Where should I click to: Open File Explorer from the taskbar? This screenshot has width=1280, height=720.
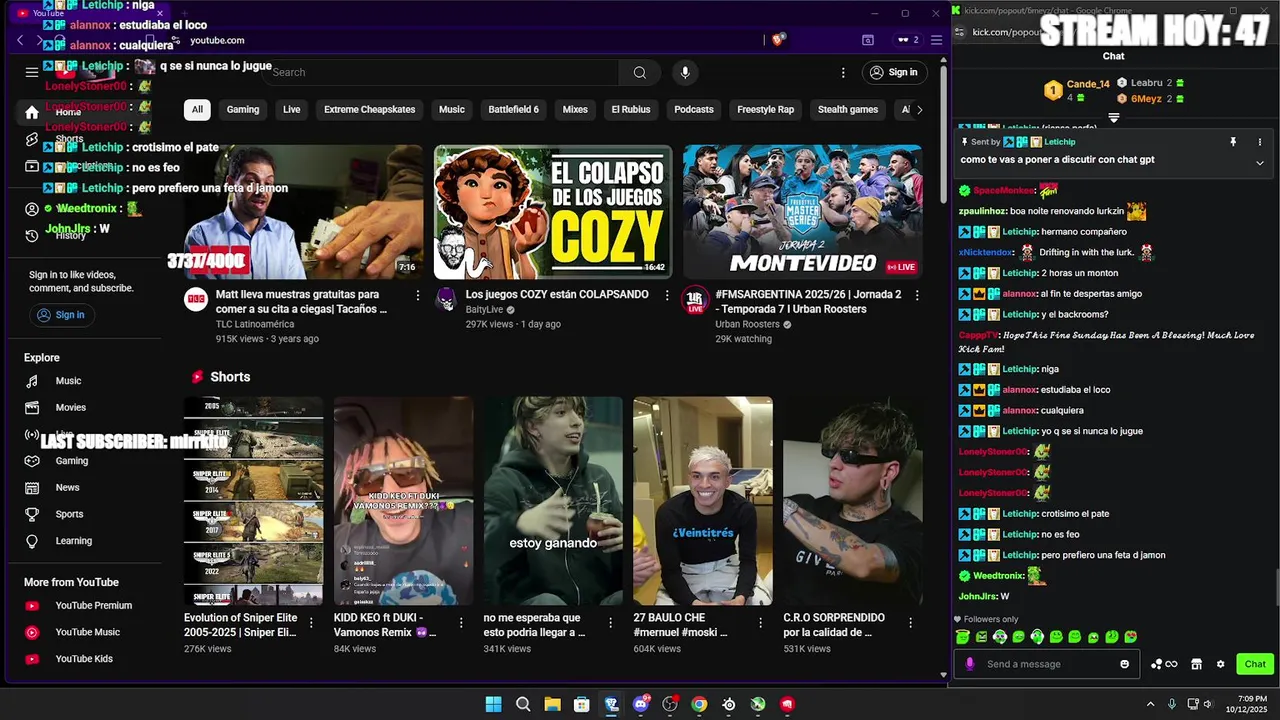coord(552,704)
